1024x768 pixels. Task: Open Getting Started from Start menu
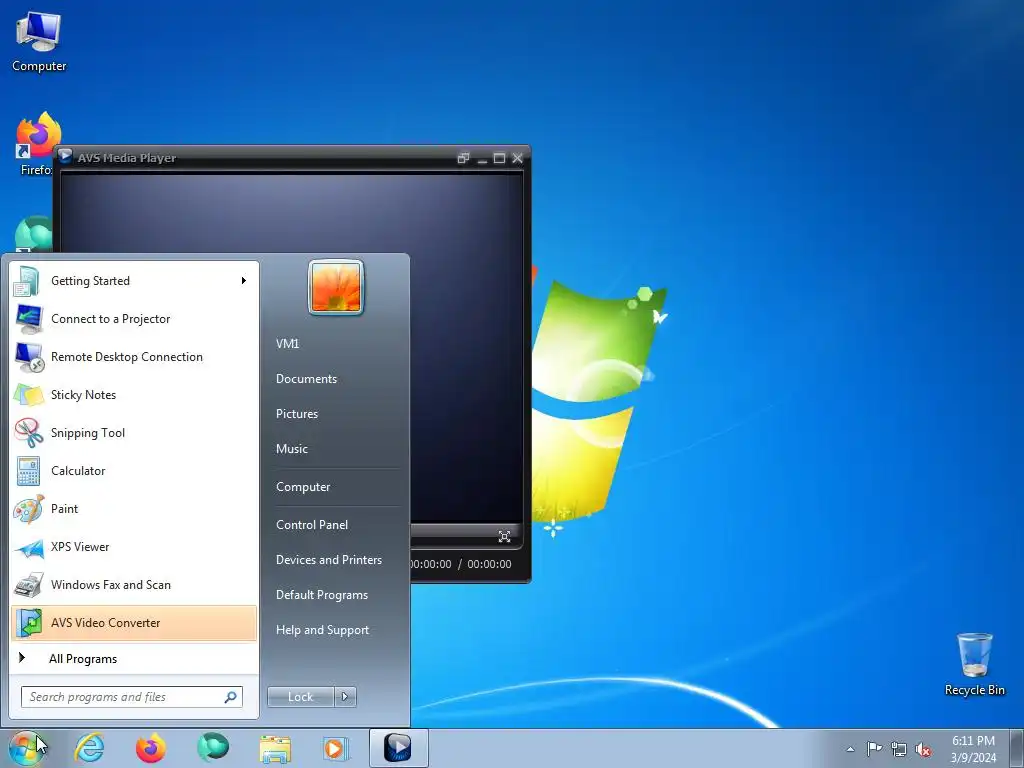pos(134,281)
